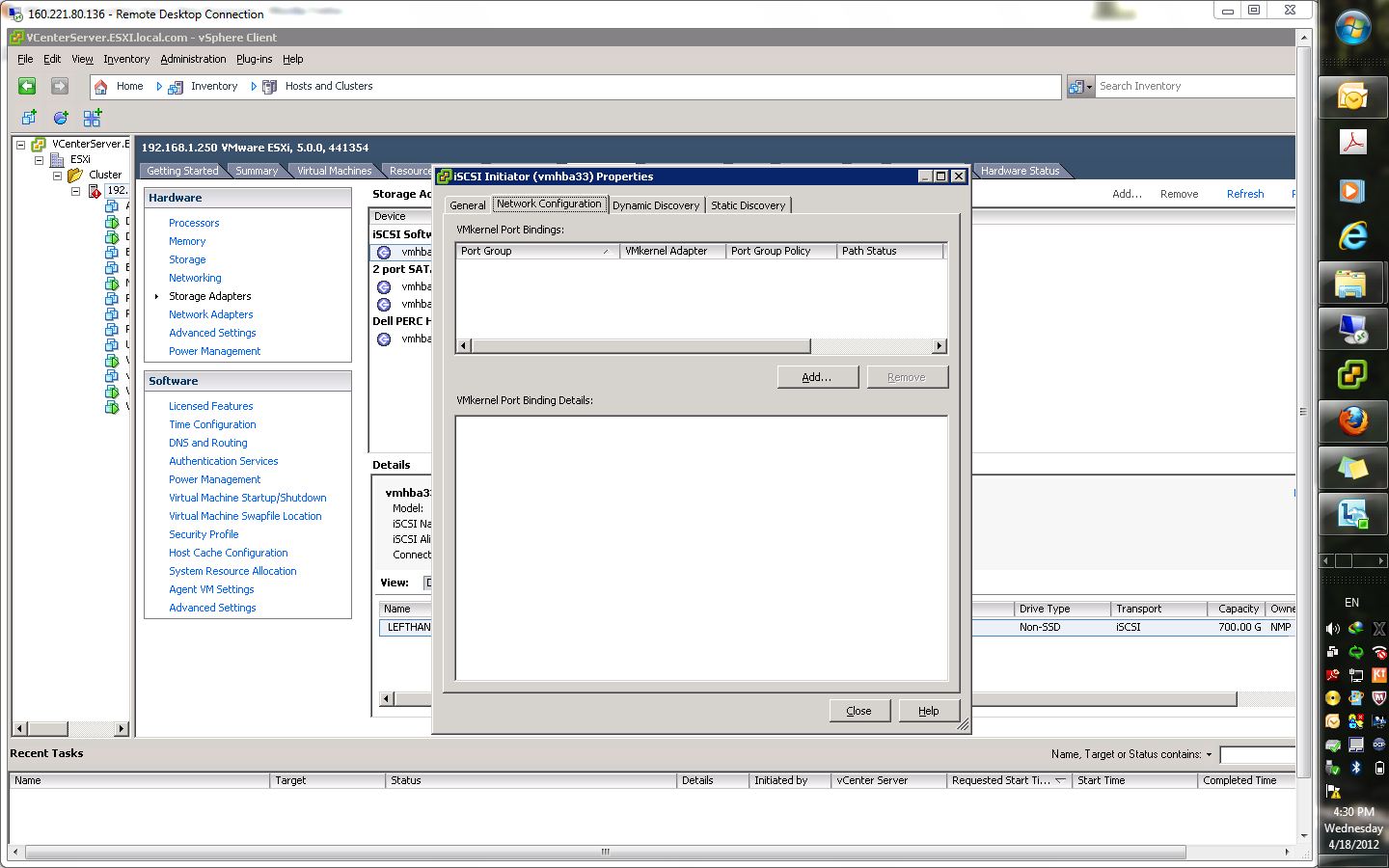The image size is (1389, 868).
Task: Click the Search Inventory field
Action: (x=1194, y=87)
